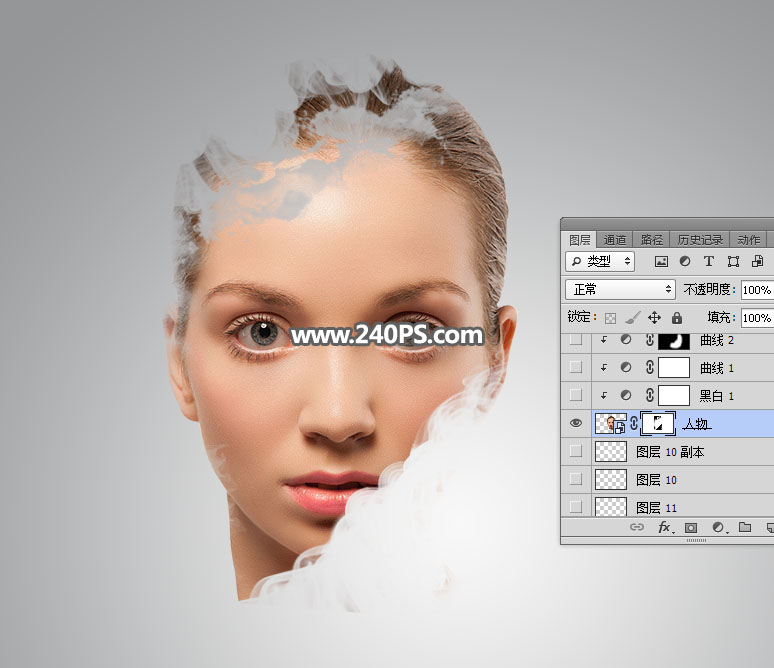Viewport: 774px width, 668px height.
Task: Click the pixel layer filter icon
Action: [x=661, y=261]
